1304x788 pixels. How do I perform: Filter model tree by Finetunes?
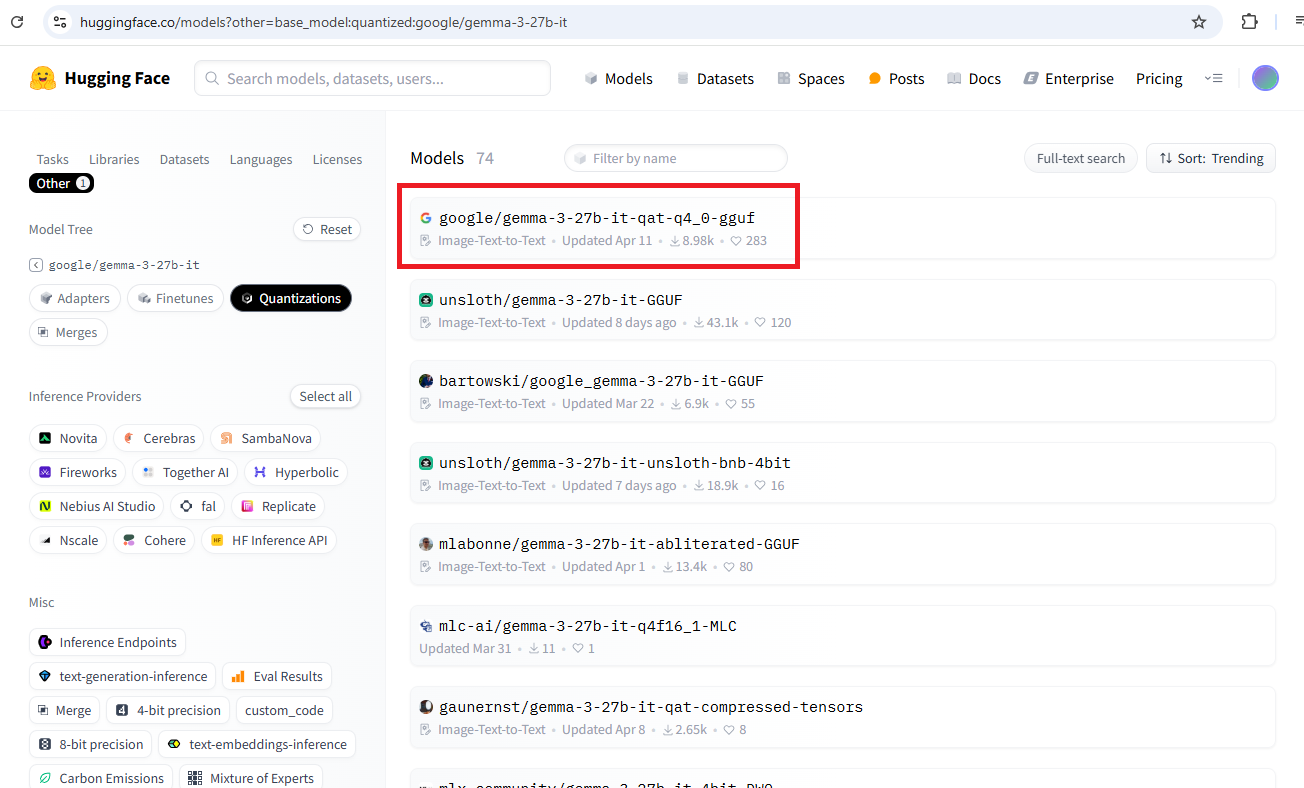pyautogui.click(x=175, y=298)
